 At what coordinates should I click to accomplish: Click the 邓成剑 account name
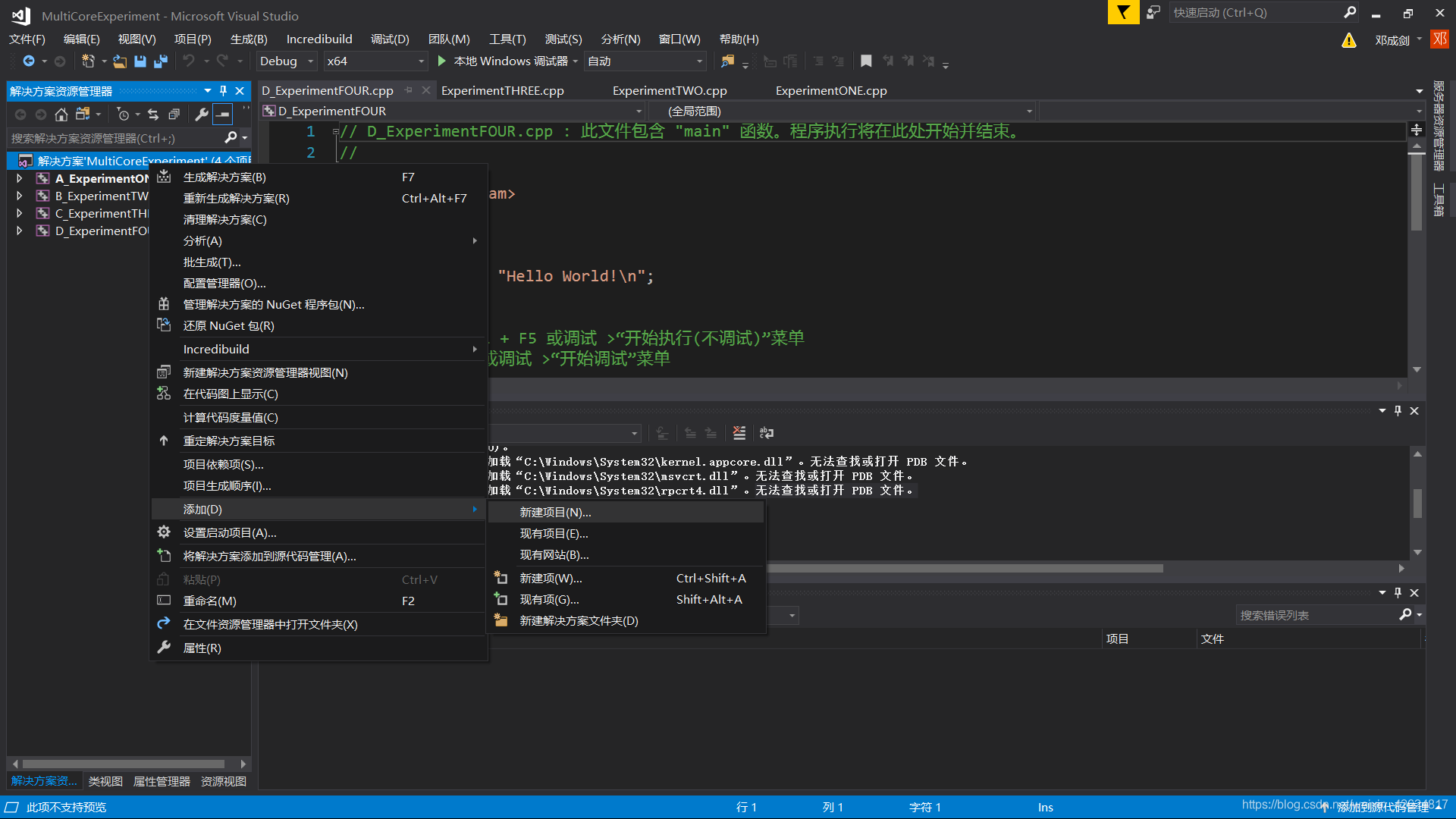click(1392, 40)
